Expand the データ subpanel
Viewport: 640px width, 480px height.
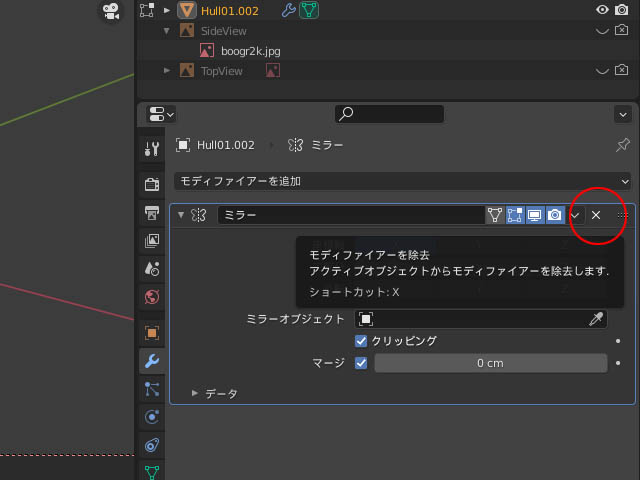[195, 393]
